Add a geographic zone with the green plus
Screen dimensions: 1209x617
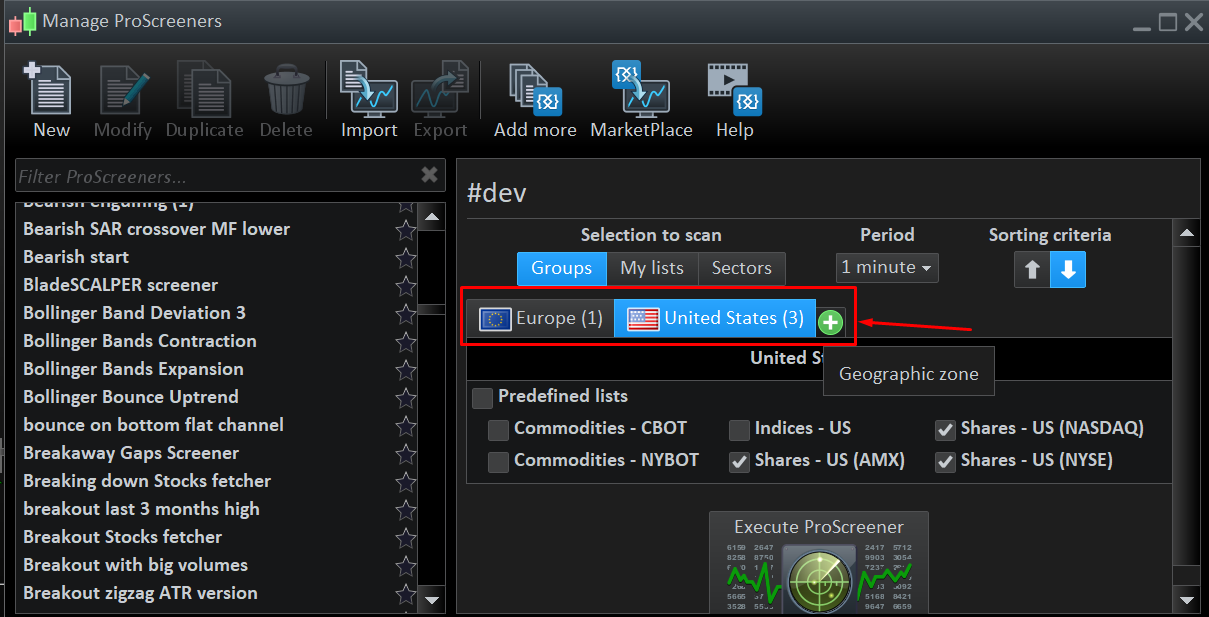pyautogui.click(x=830, y=322)
